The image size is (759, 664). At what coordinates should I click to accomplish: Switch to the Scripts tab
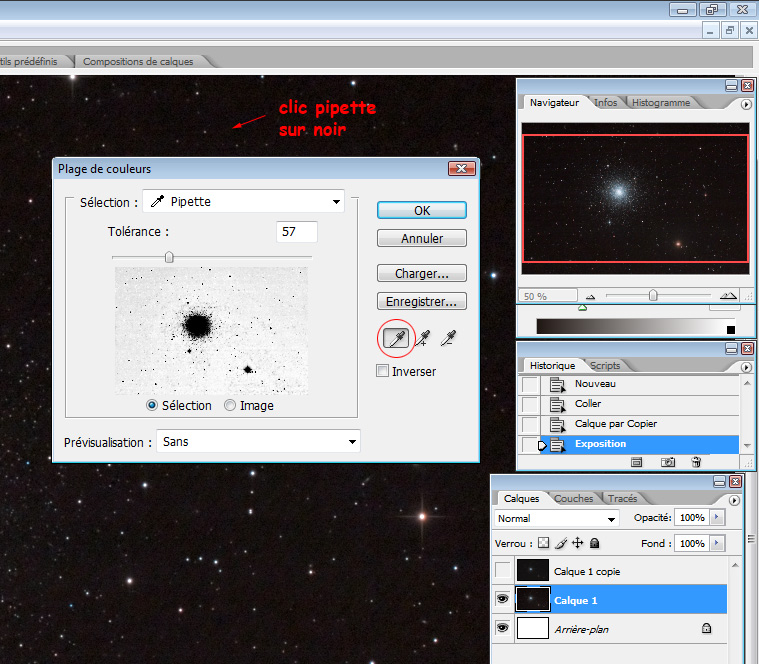coord(605,365)
